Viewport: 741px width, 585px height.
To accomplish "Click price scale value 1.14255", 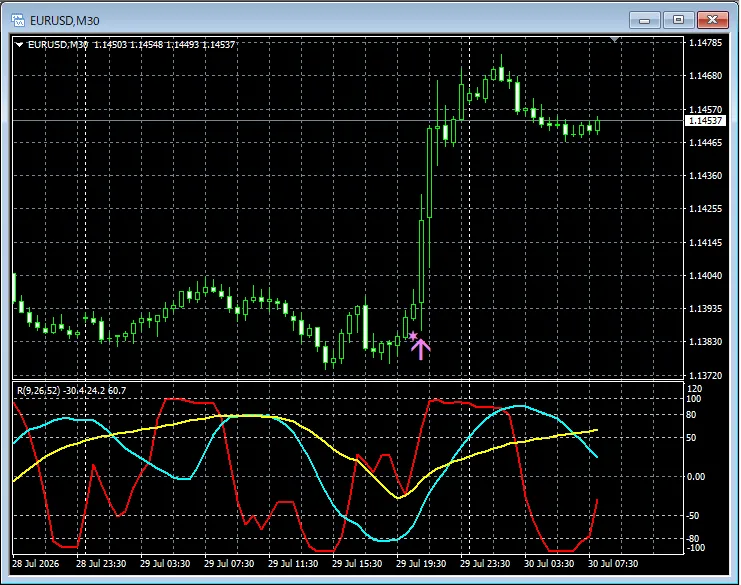I will coord(706,209).
